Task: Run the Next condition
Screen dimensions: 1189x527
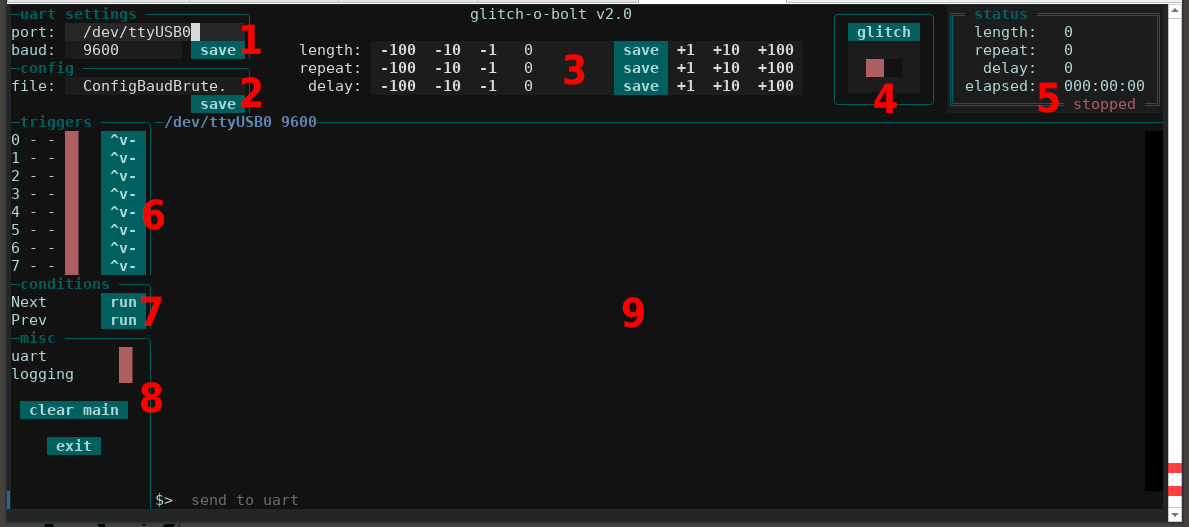Action: coord(123,302)
